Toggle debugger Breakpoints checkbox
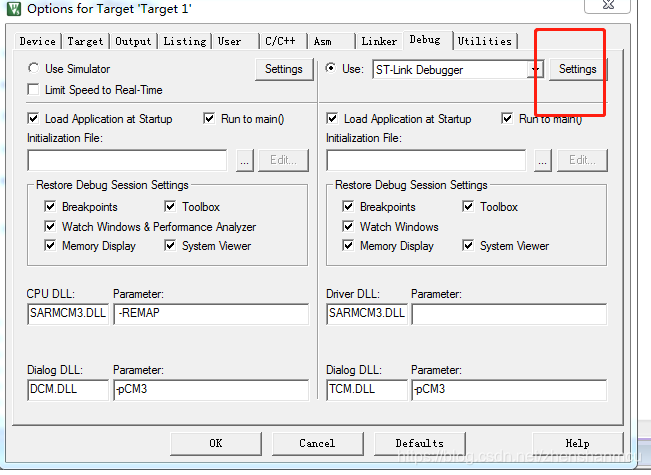The width and height of the screenshot is (651, 475). 348,206
